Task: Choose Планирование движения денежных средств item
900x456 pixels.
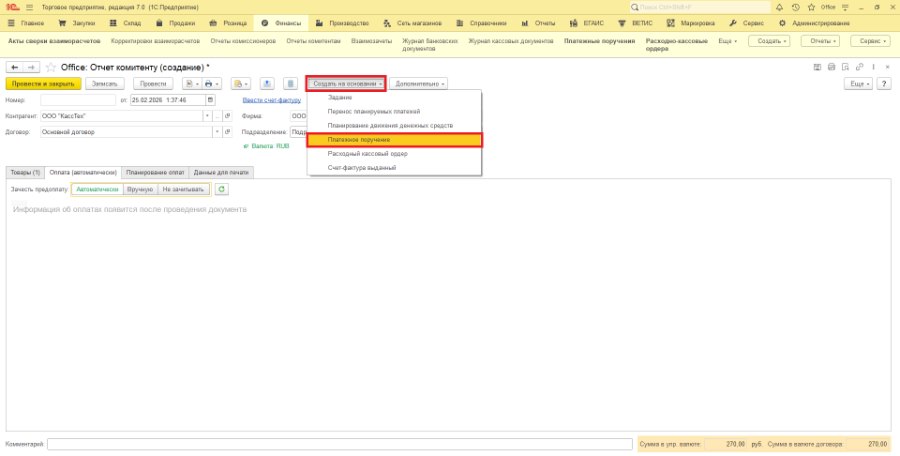Action: (394, 125)
